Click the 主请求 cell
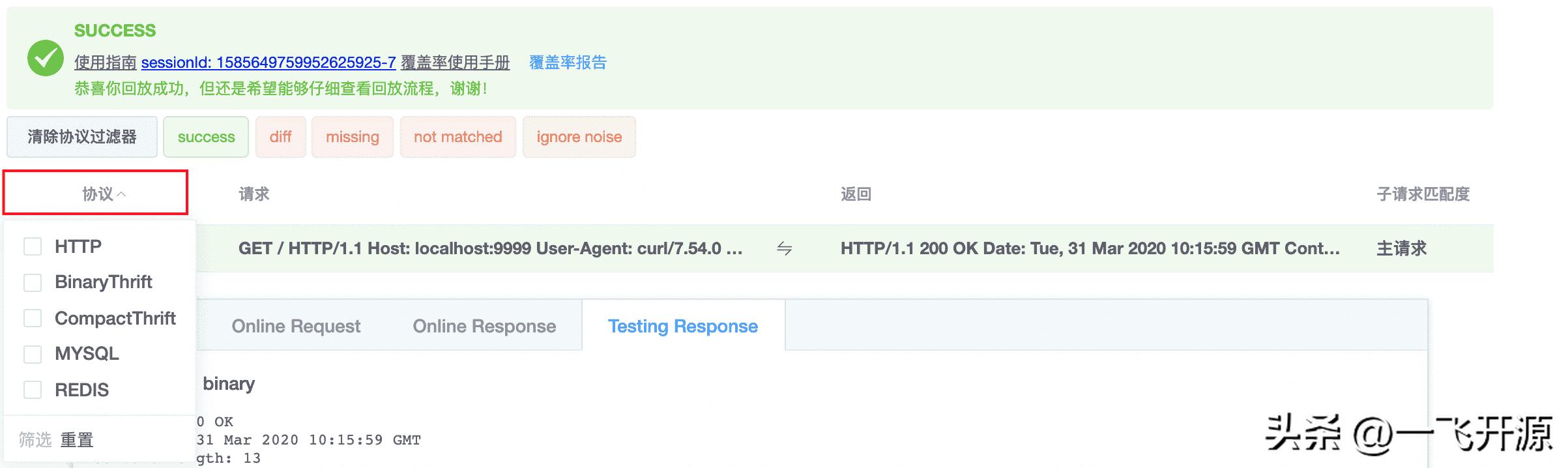This screenshot has height=468, width=1568. tap(1401, 248)
